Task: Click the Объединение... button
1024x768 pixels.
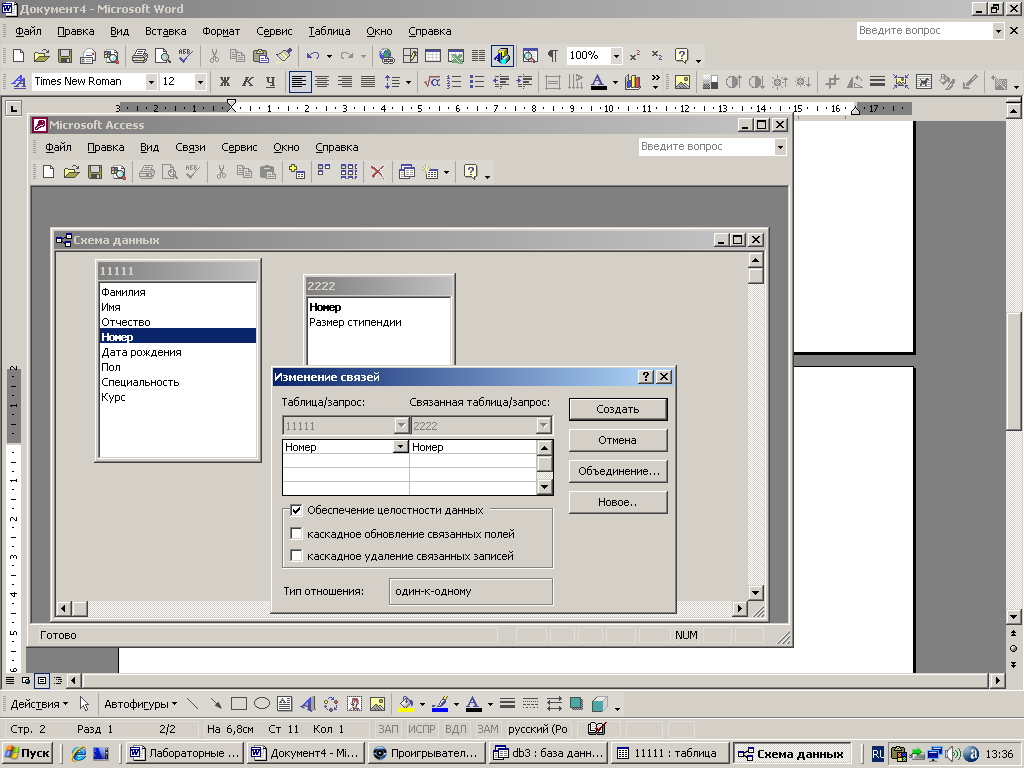Action: (618, 471)
